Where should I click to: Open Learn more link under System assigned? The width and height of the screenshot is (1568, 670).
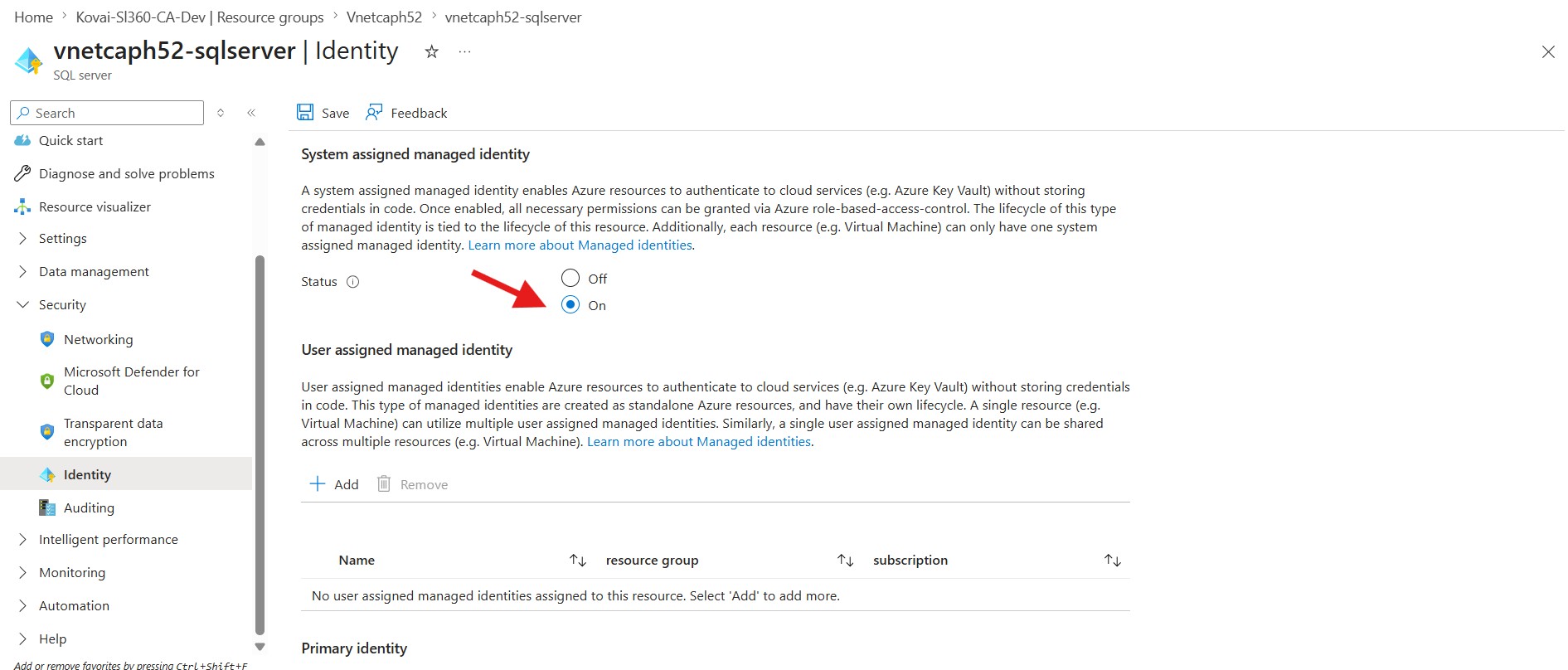click(x=580, y=245)
